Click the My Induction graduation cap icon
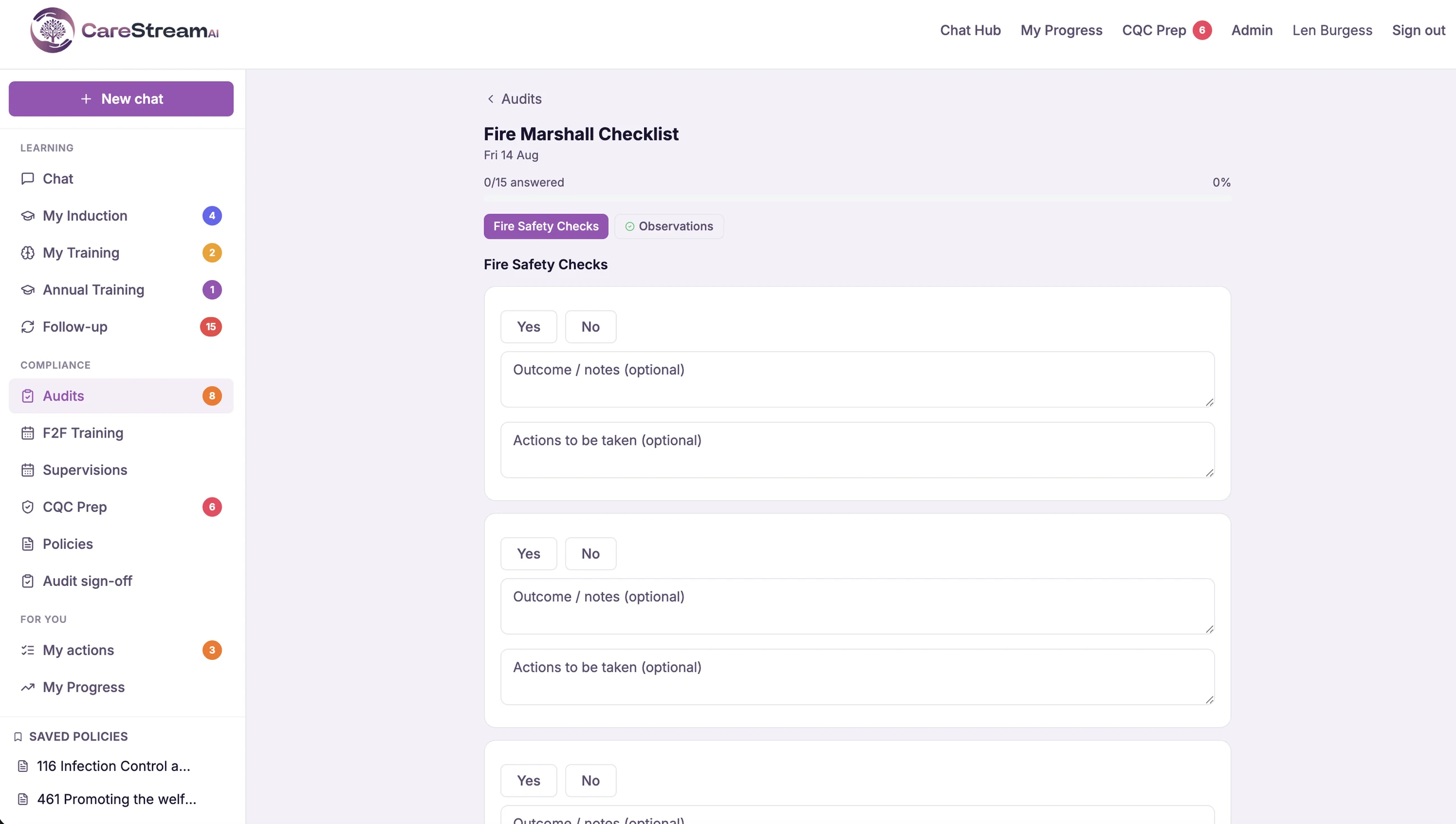 click(27, 216)
